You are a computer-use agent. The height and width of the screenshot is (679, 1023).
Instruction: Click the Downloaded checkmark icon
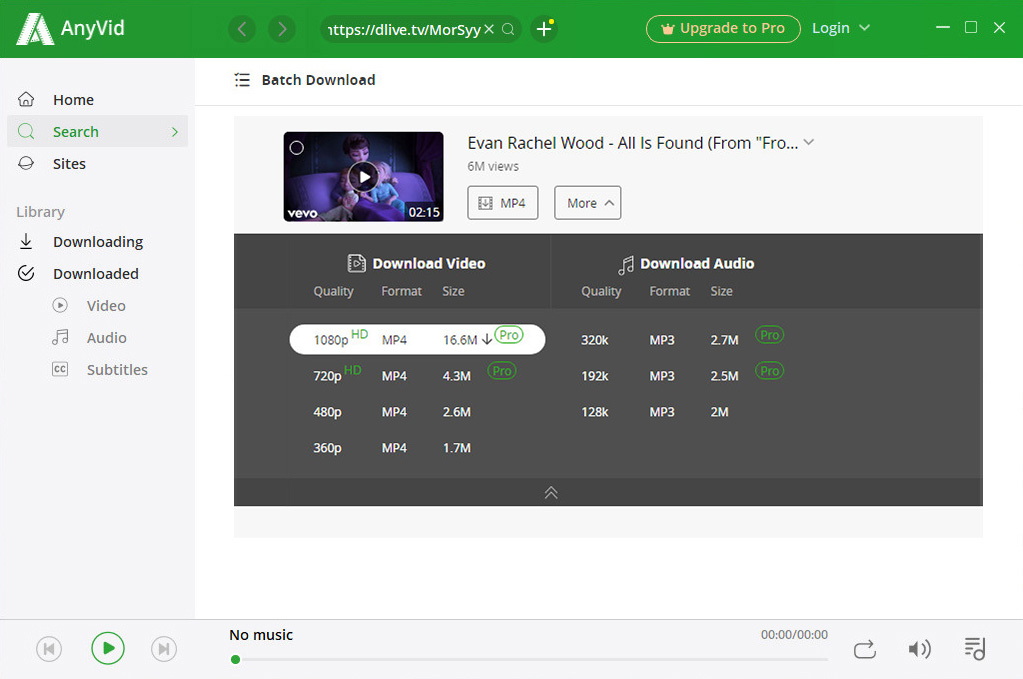26,273
